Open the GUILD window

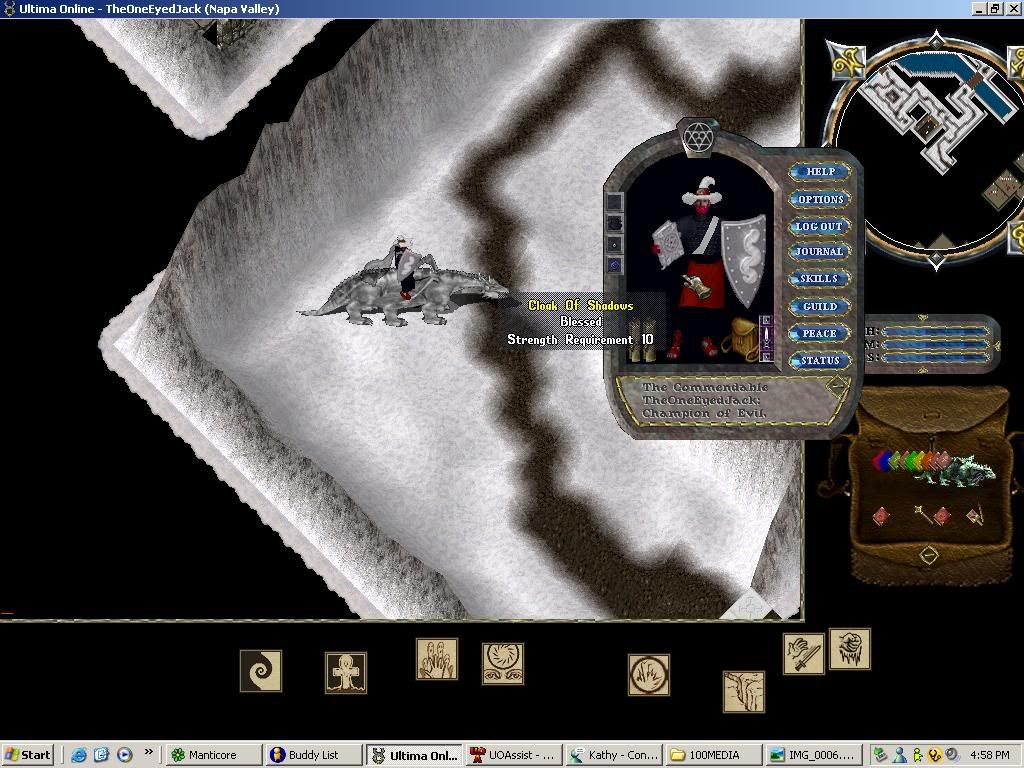[820, 306]
